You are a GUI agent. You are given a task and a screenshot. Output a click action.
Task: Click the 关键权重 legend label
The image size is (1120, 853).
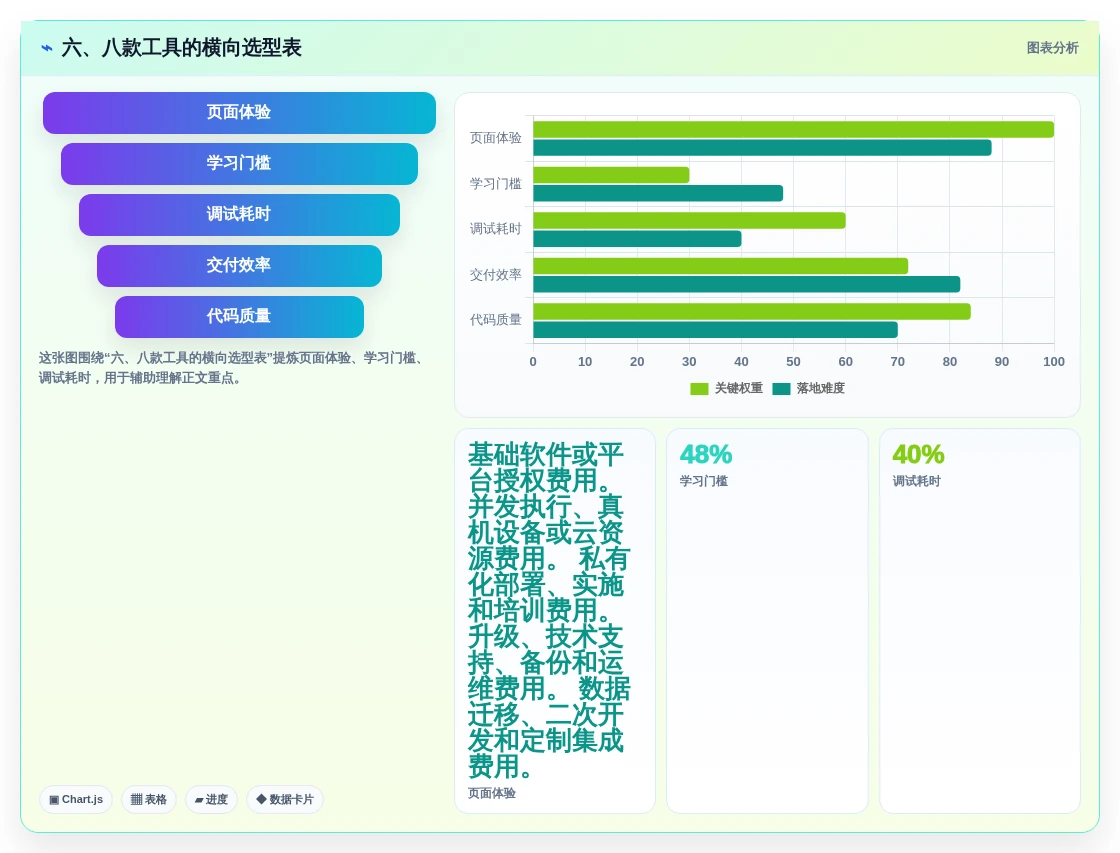tap(739, 389)
